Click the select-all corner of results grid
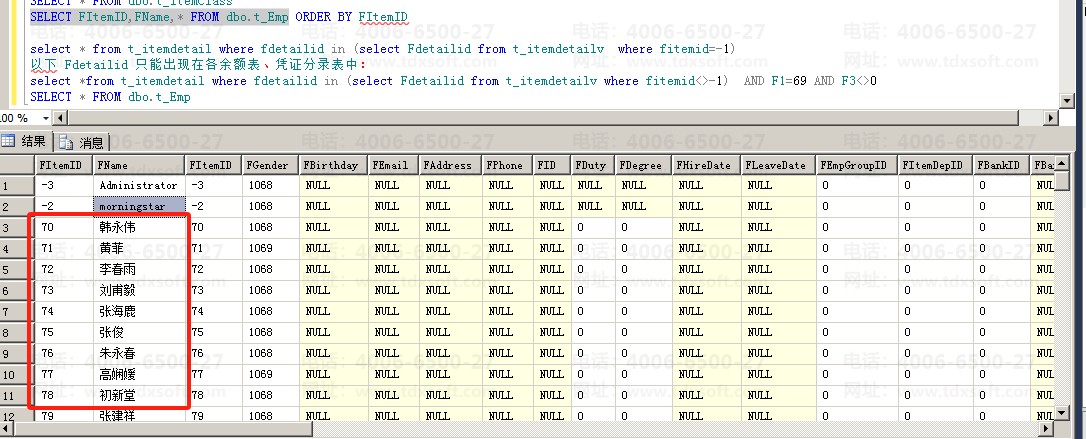 coord(17,165)
